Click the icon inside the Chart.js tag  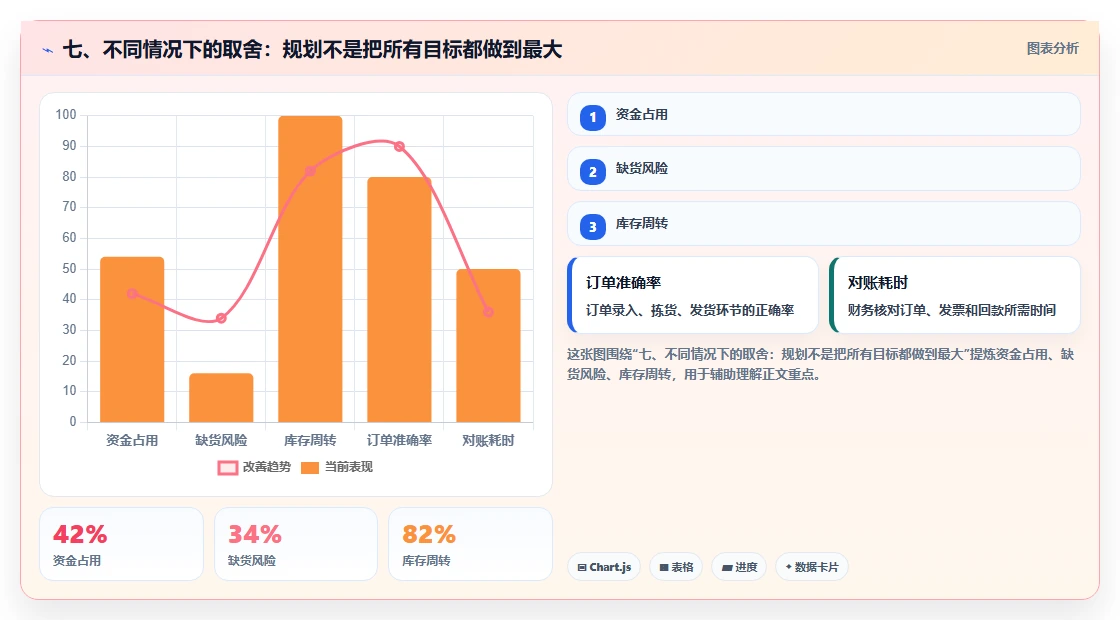582,567
